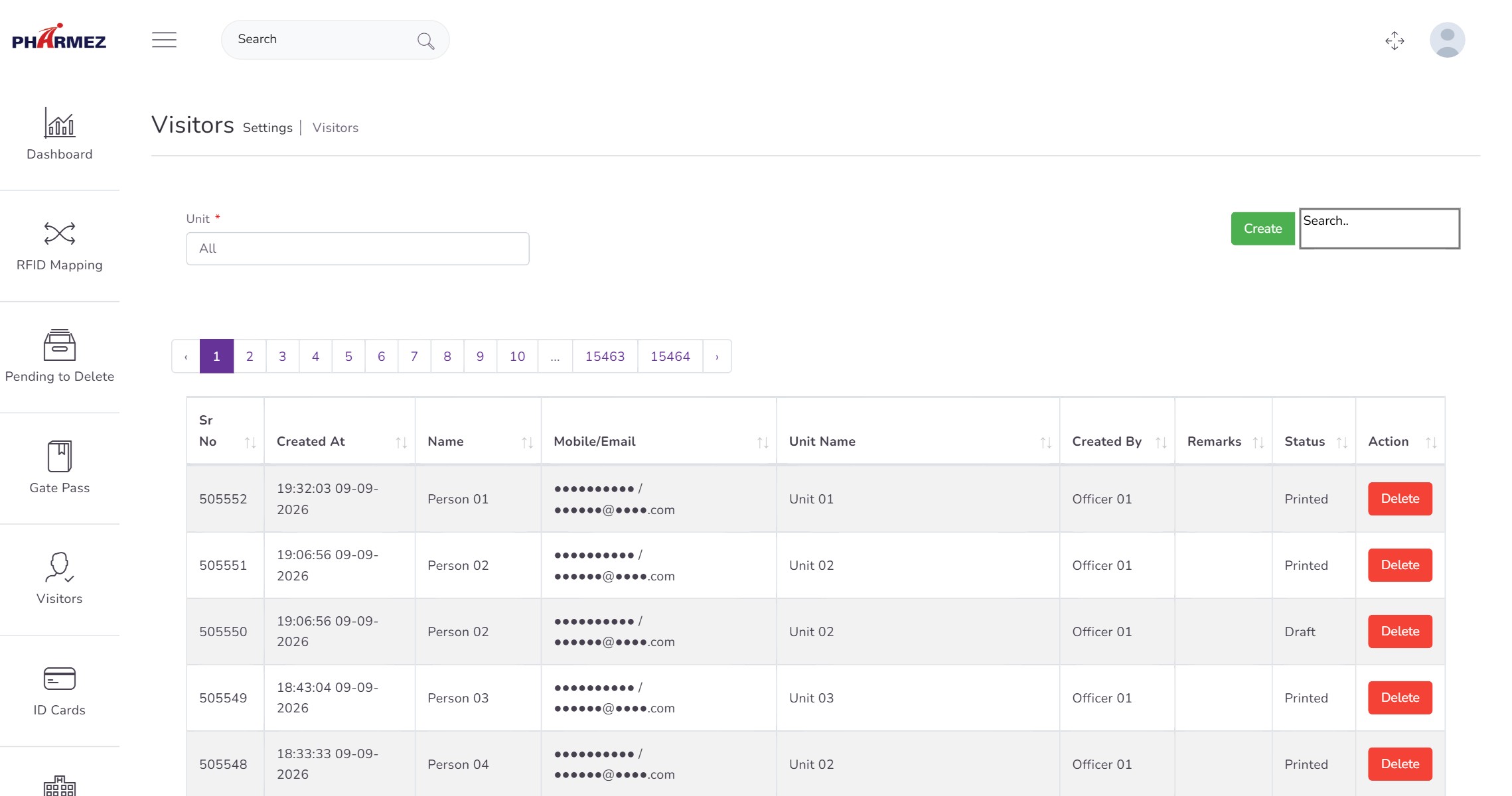Sort table by Name column
The height and width of the screenshot is (796, 1512).
click(x=527, y=442)
